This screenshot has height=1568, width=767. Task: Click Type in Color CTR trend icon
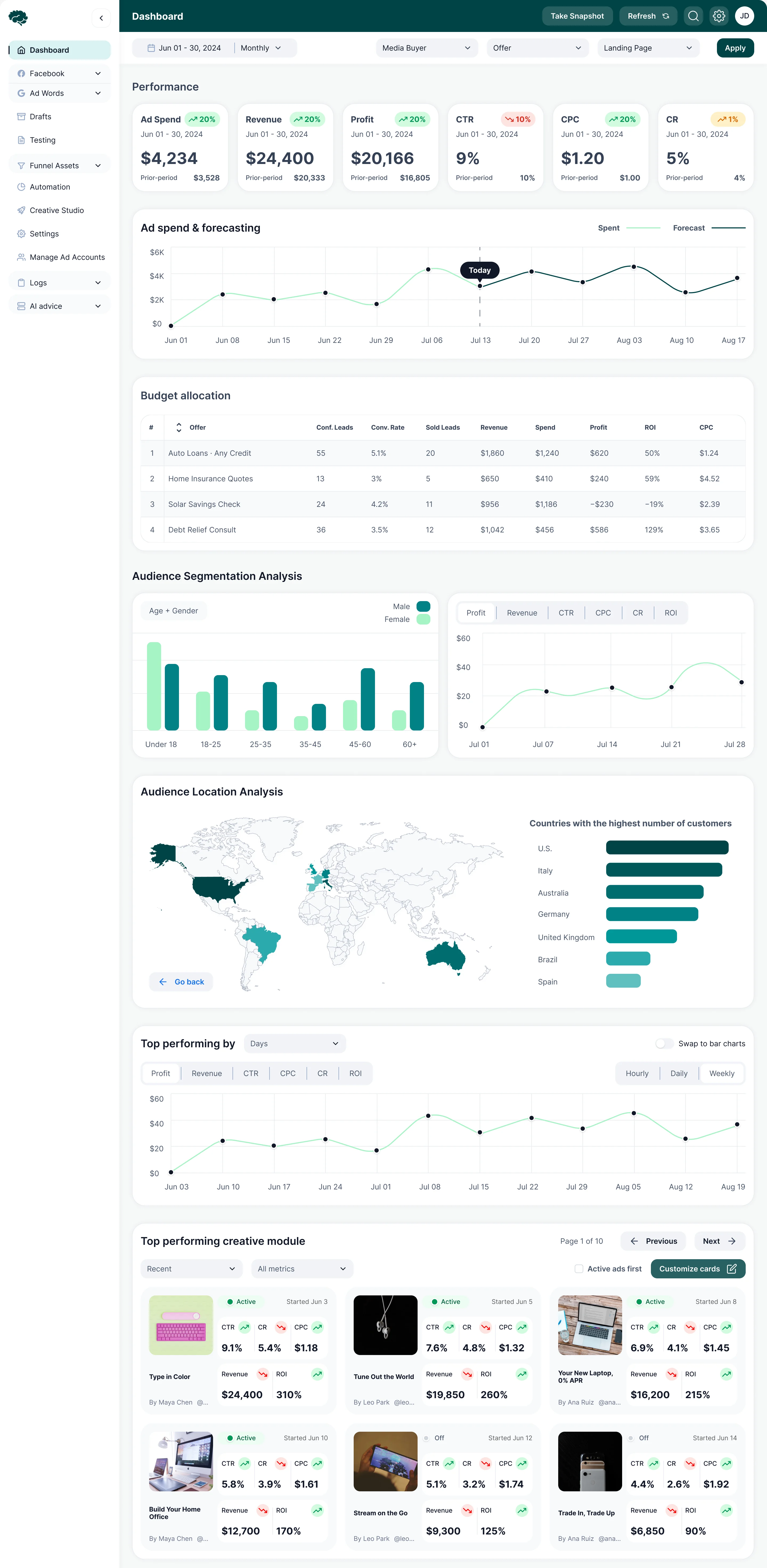pyautogui.click(x=245, y=1327)
